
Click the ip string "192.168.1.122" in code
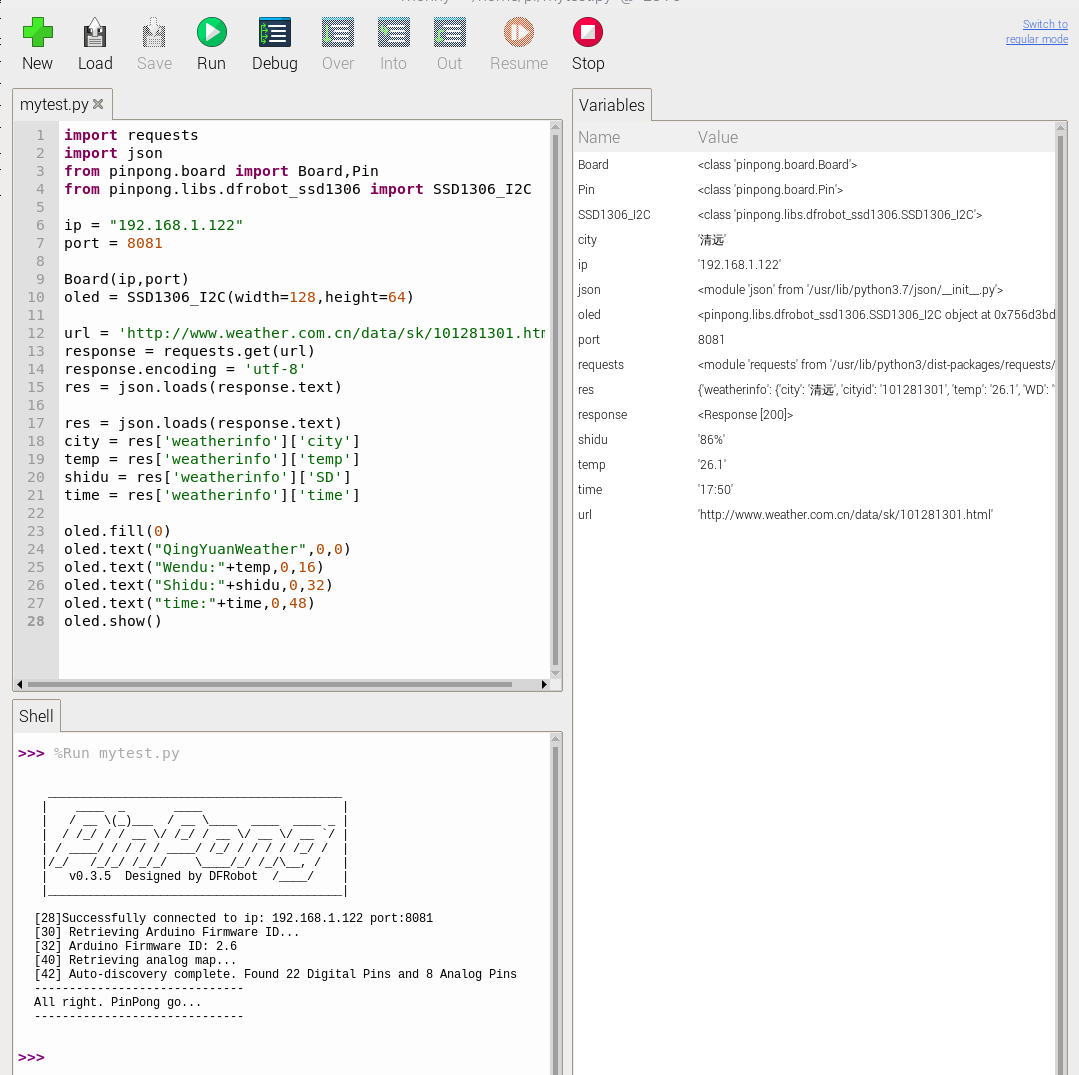click(x=176, y=225)
